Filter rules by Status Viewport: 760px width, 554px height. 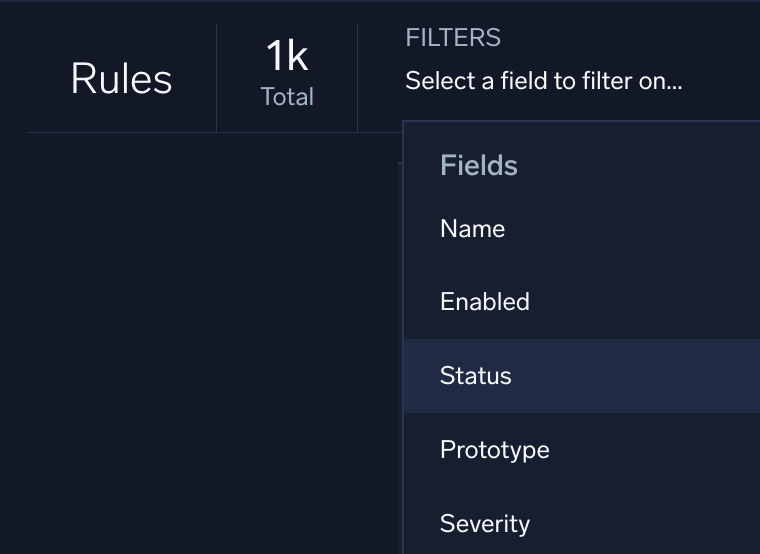475,376
